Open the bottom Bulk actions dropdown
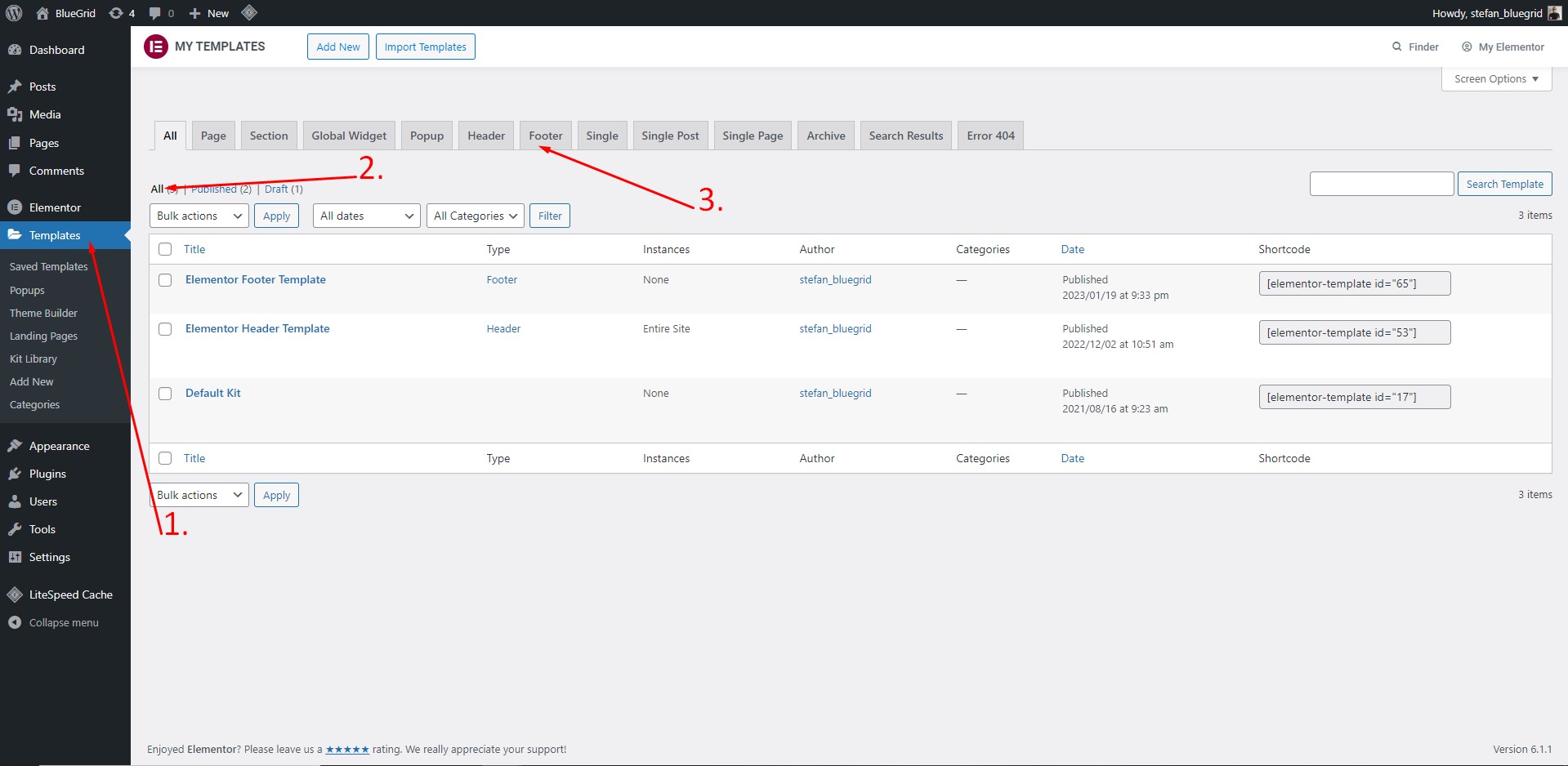 click(199, 495)
